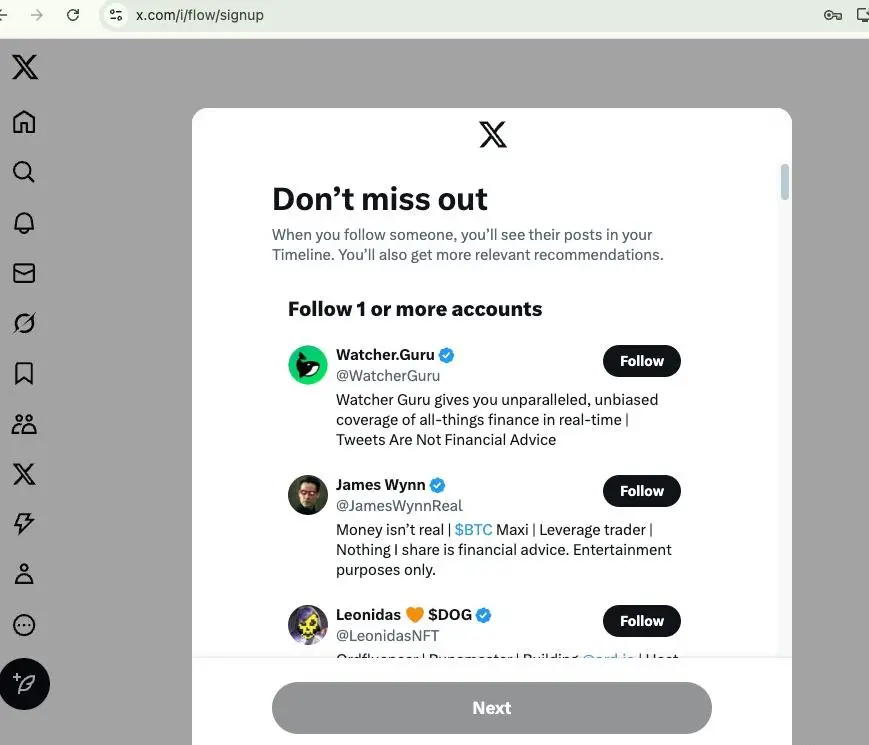869x745 pixels.
Task: Open the Explore search icon
Action: (24, 172)
